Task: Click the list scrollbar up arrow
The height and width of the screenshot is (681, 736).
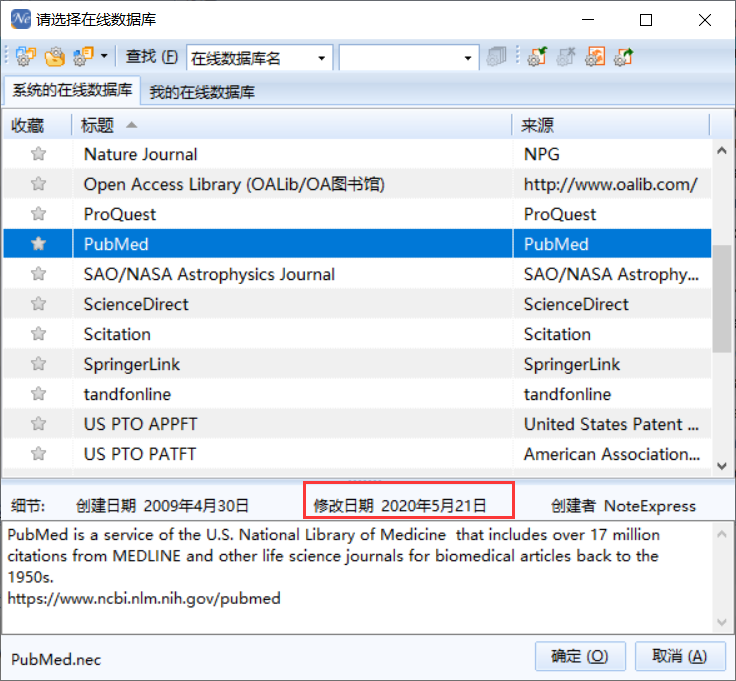Action: pos(722,151)
